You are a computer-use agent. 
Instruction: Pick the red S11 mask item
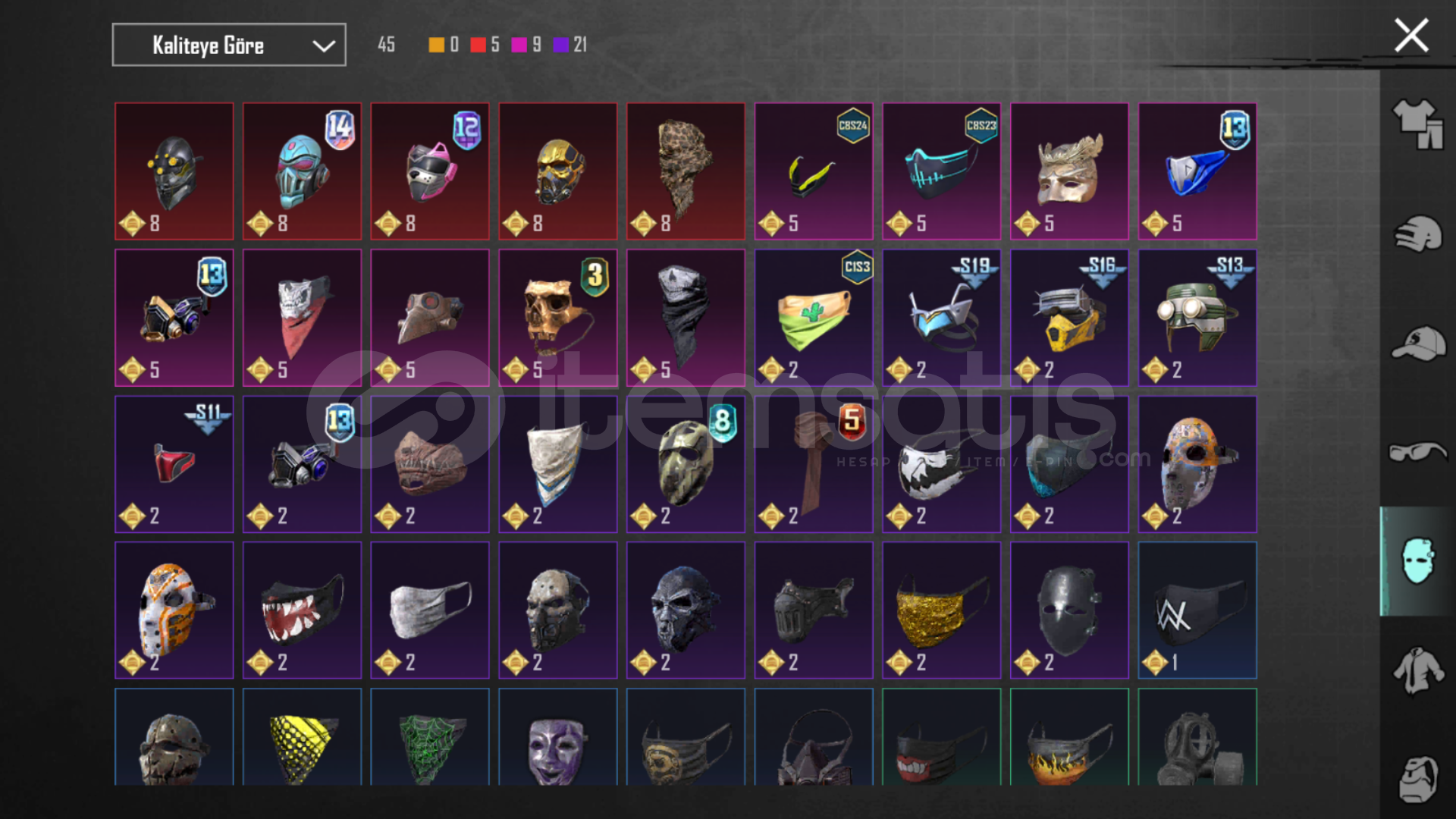click(174, 464)
